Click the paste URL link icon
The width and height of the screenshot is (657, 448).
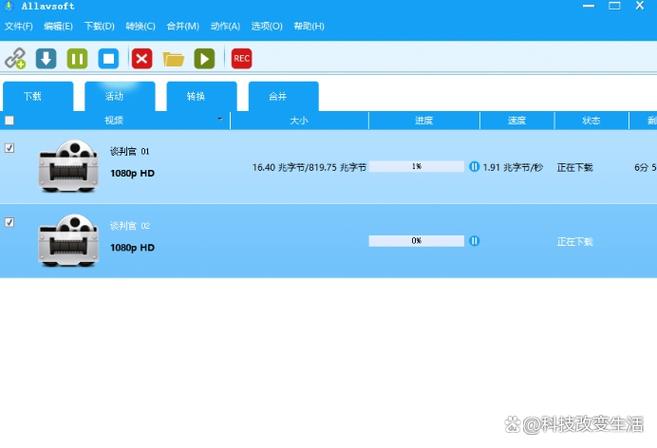click(15, 58)
